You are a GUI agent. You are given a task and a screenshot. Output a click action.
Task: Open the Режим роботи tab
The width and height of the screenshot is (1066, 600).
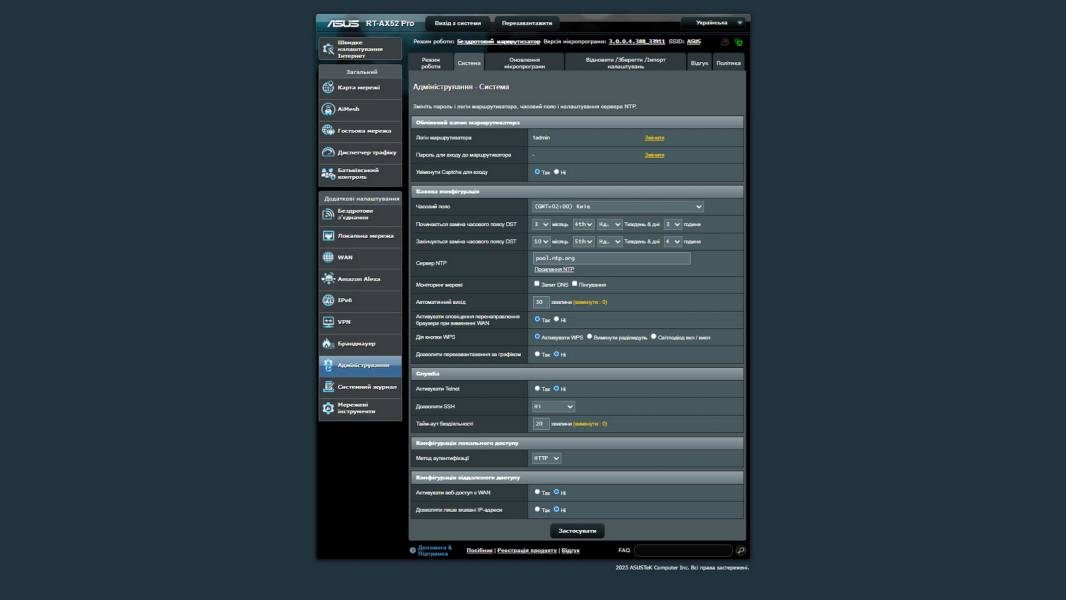pos(430,62)
